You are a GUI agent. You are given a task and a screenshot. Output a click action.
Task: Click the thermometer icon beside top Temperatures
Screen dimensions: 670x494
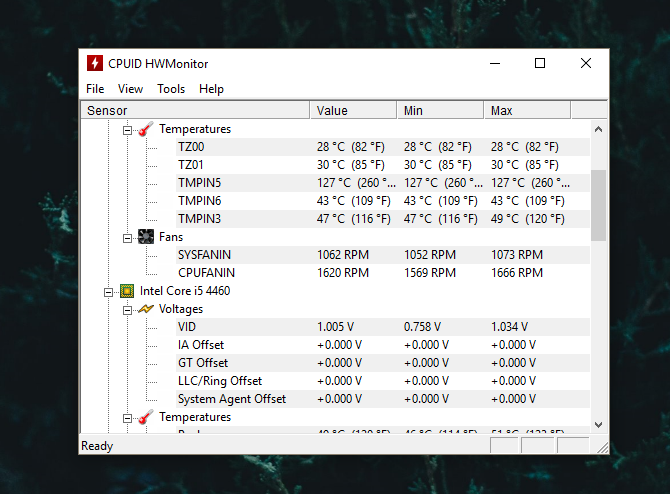tap(146, 129)
